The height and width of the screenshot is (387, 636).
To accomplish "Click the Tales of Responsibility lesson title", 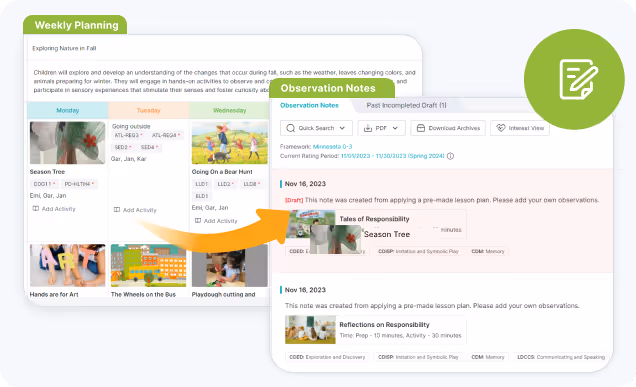I will pos(374,219).
